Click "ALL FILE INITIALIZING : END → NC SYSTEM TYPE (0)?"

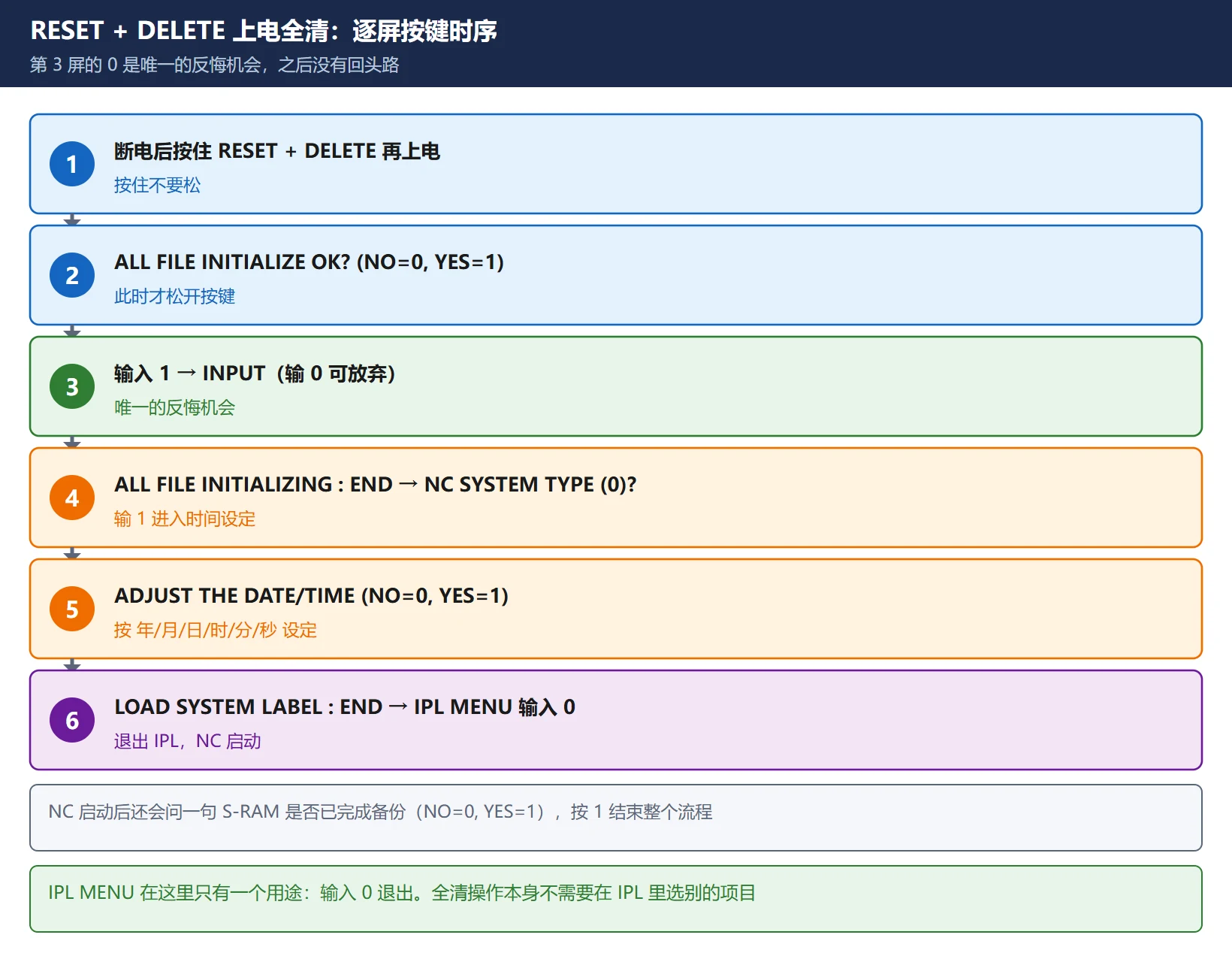[376, 485]
